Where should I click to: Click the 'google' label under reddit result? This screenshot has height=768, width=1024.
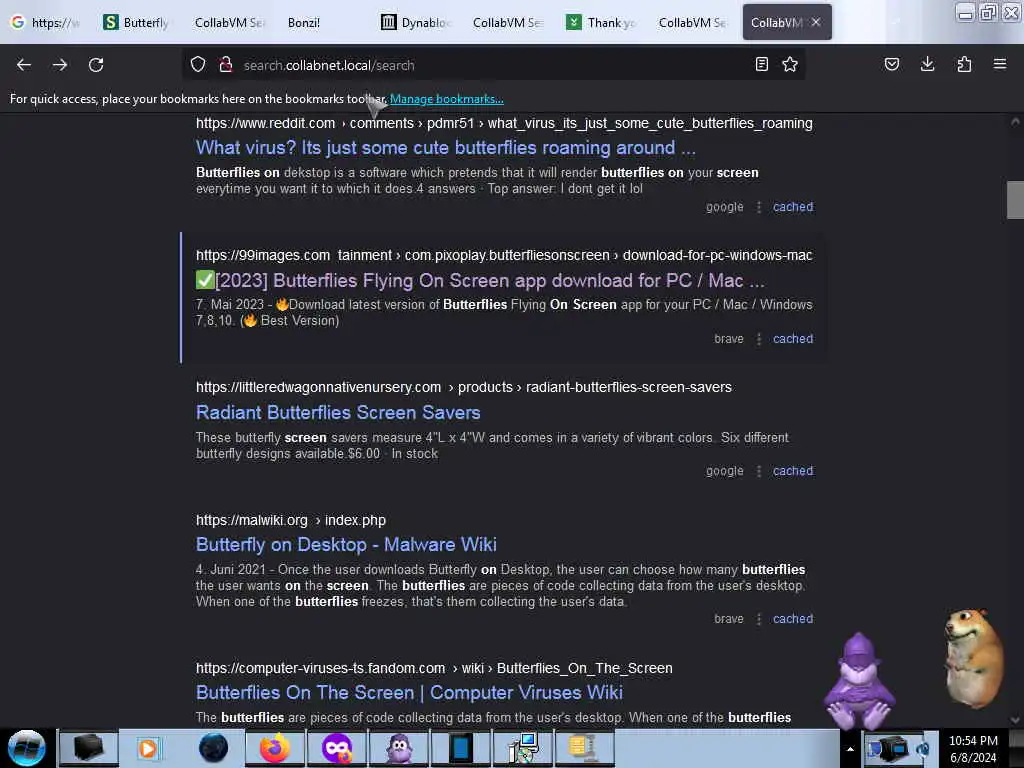click(x=724, y=207)
